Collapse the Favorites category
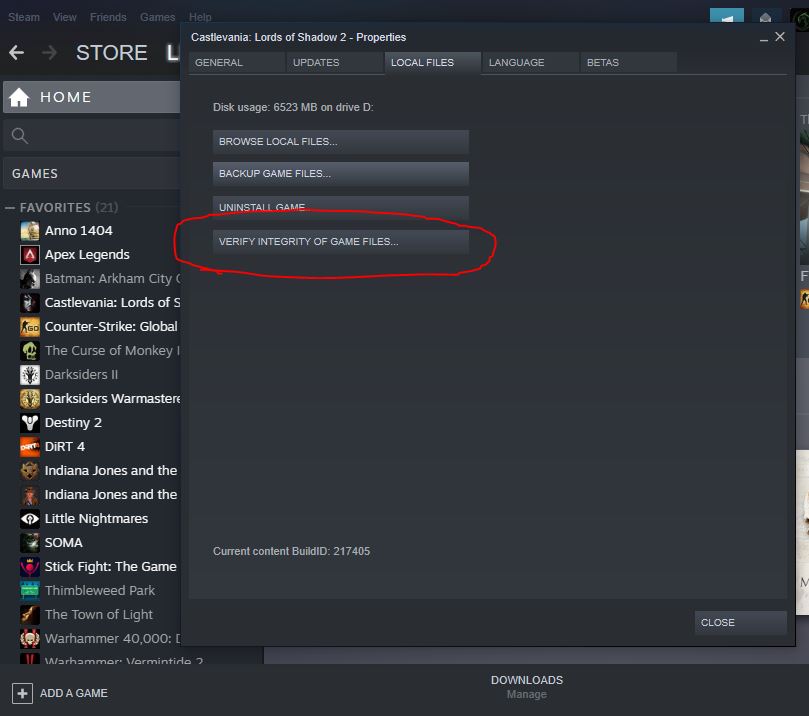 (x=10, y=208)
